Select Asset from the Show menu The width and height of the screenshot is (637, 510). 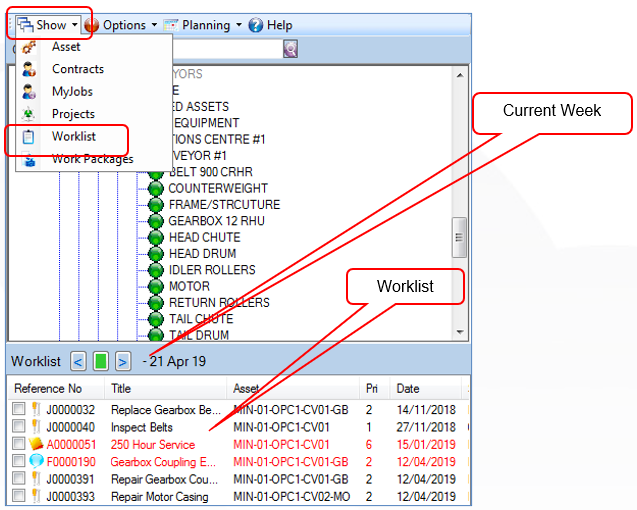[x=93, y=47]
